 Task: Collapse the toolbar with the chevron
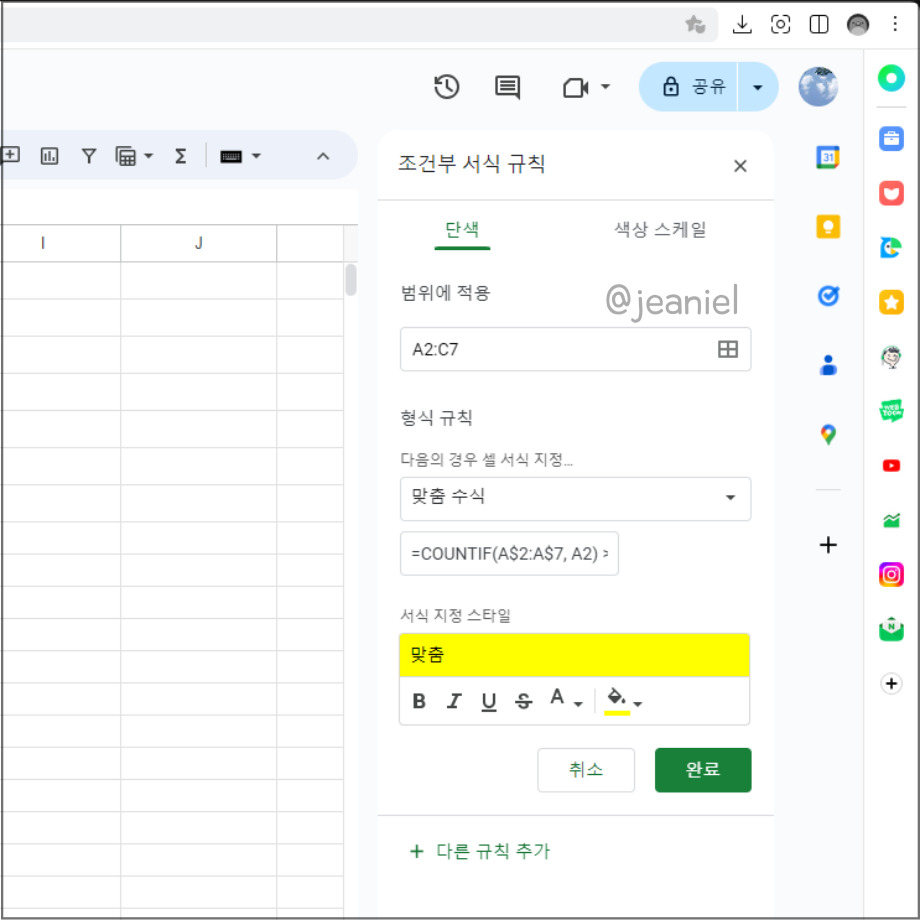323,156
